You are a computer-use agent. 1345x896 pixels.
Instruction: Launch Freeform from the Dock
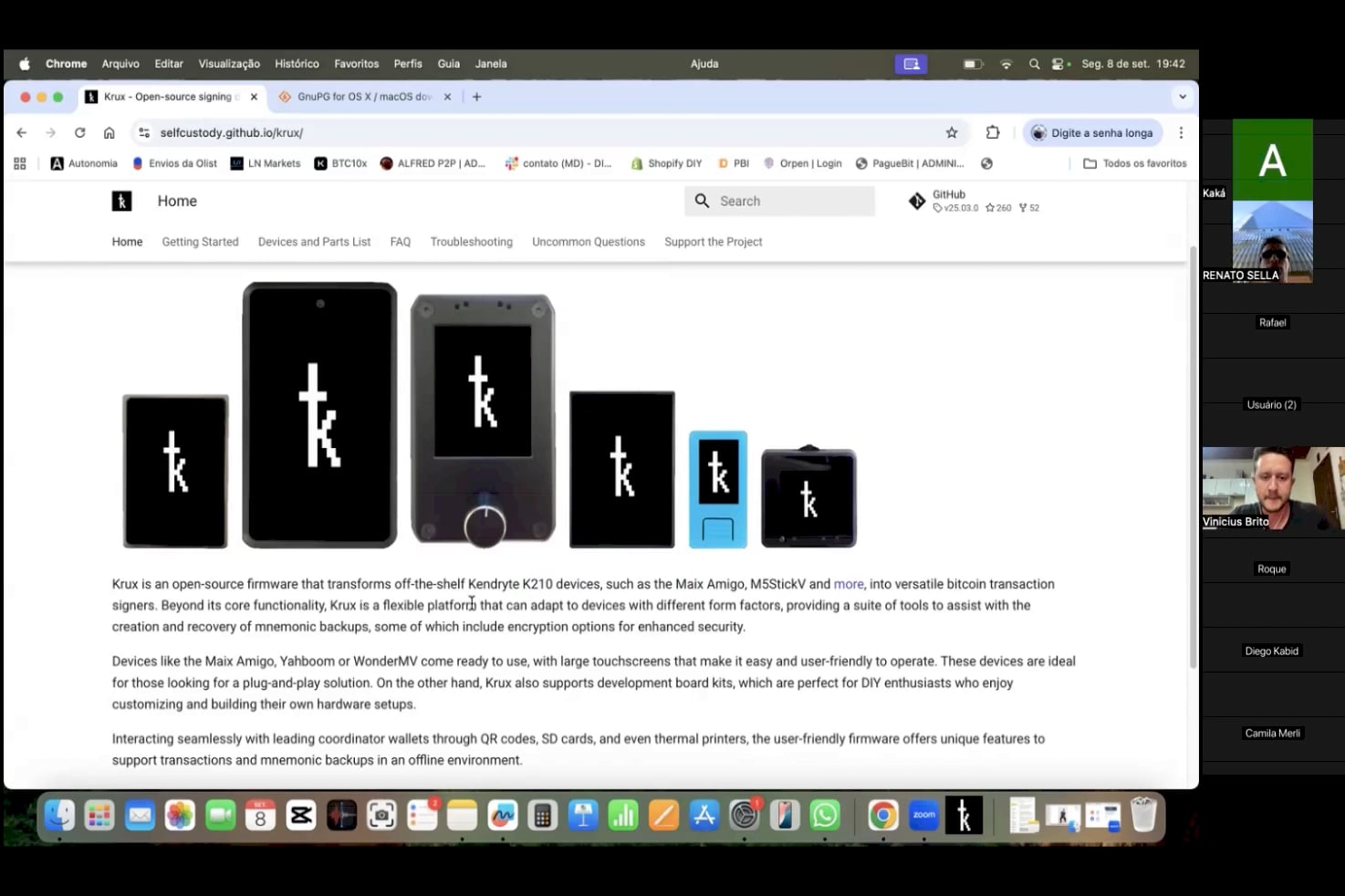[x=502, y=815]
